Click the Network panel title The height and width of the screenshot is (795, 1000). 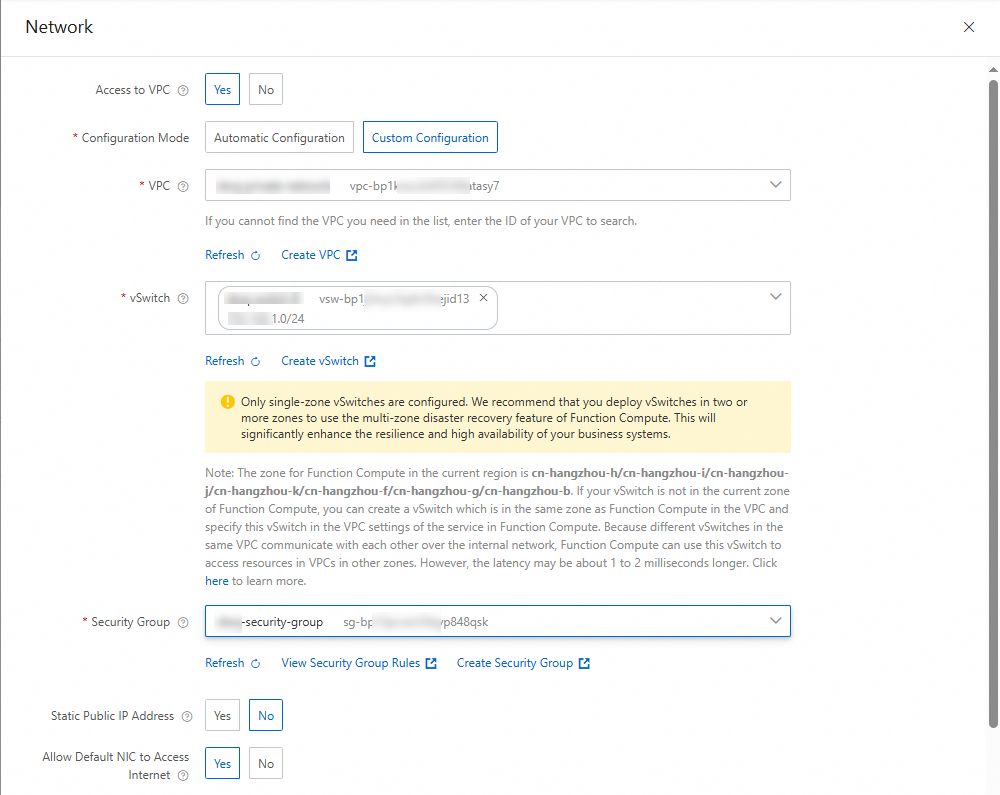pos(59,27)
